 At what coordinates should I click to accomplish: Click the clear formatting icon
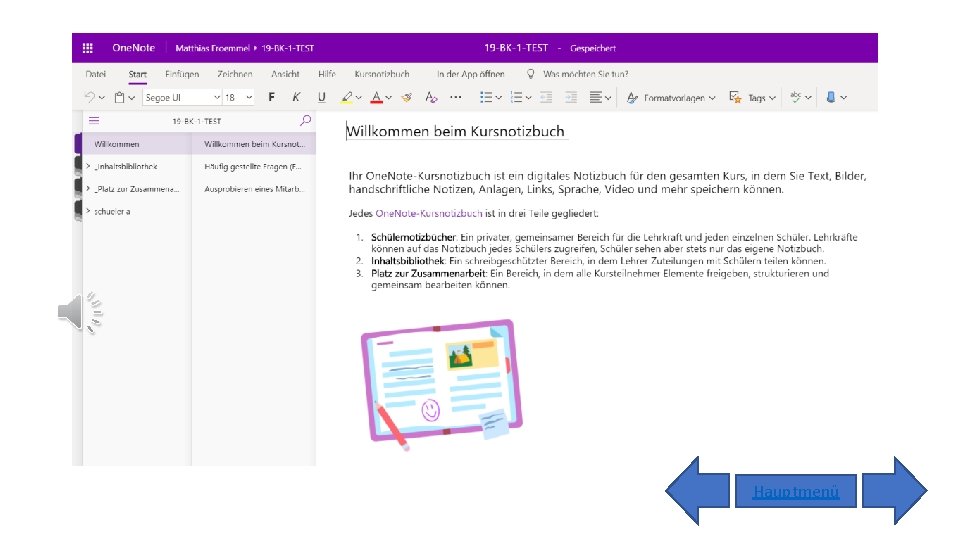coord(431,97)
